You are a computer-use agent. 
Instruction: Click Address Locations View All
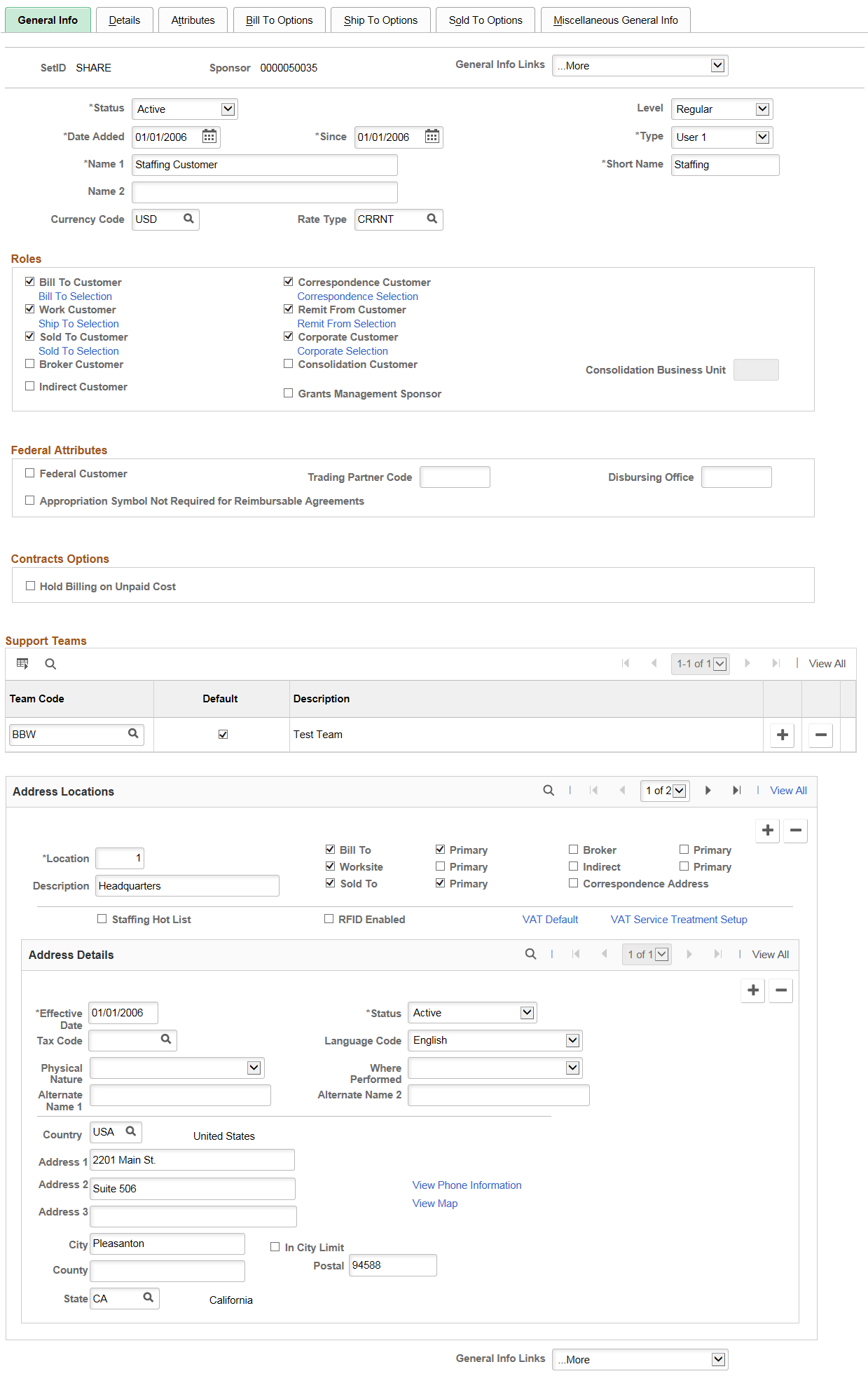click(788, 790)
